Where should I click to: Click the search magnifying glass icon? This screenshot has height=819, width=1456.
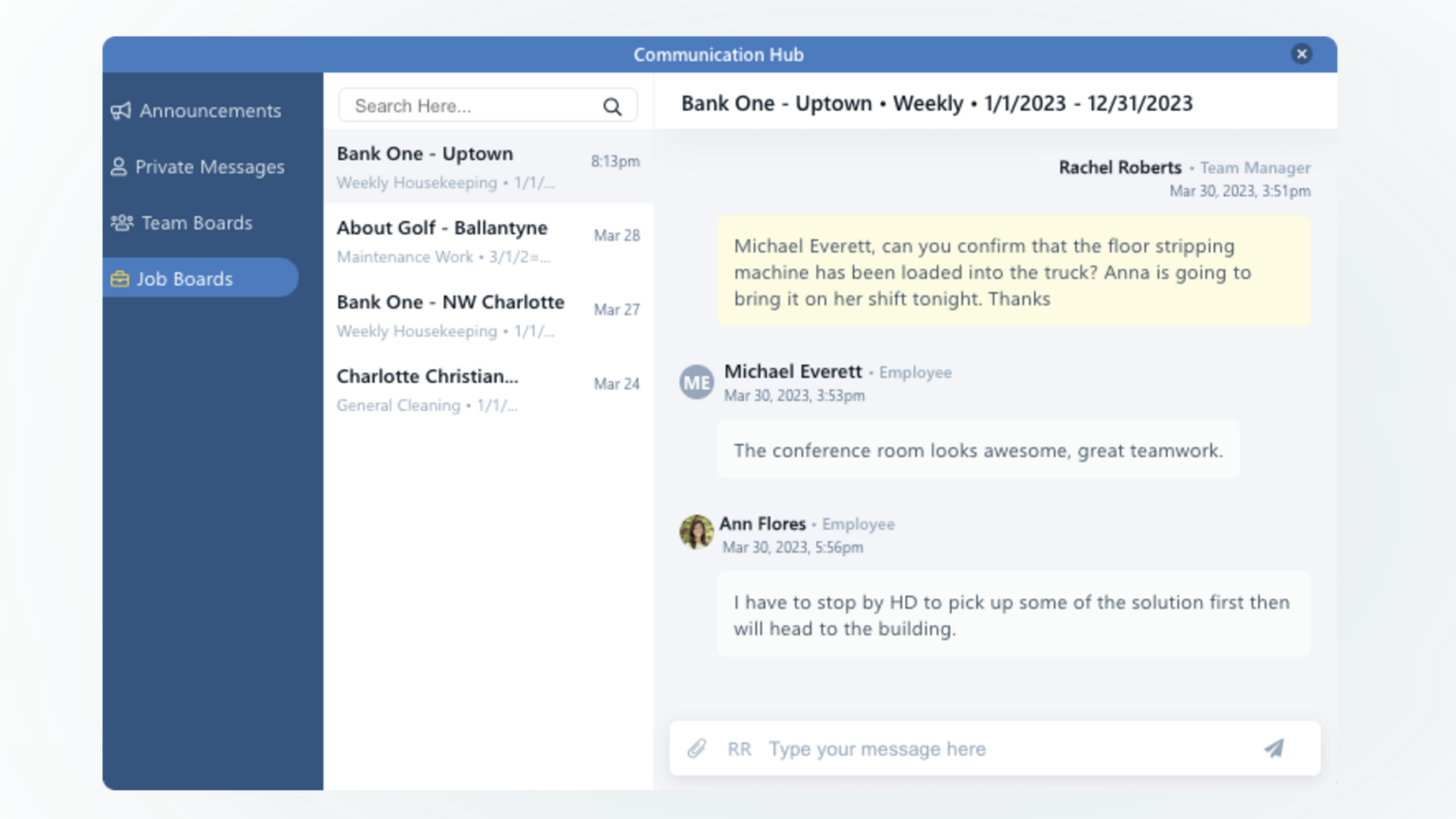pos(612,107)
